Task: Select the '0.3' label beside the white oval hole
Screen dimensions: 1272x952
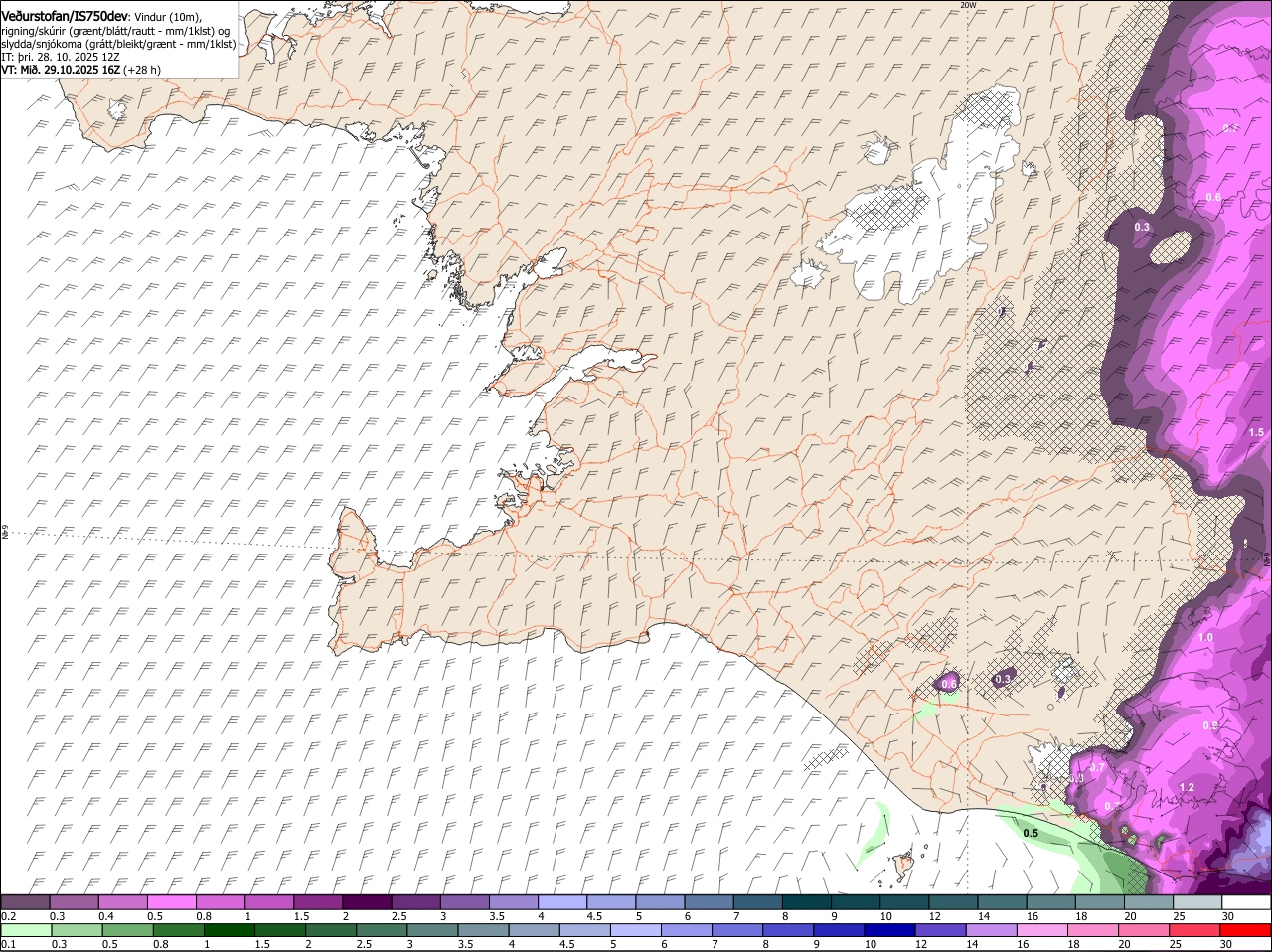Action: point(1142,228)
